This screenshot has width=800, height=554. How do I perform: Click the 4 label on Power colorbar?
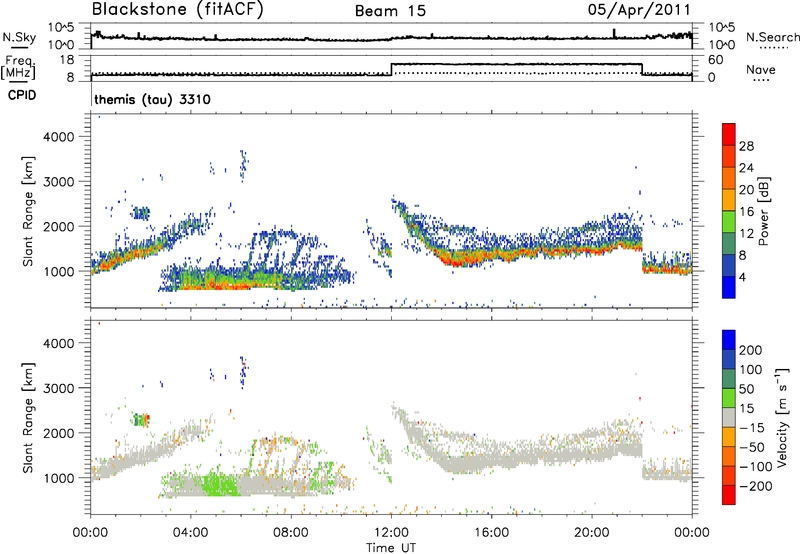[x=743, y=277]
